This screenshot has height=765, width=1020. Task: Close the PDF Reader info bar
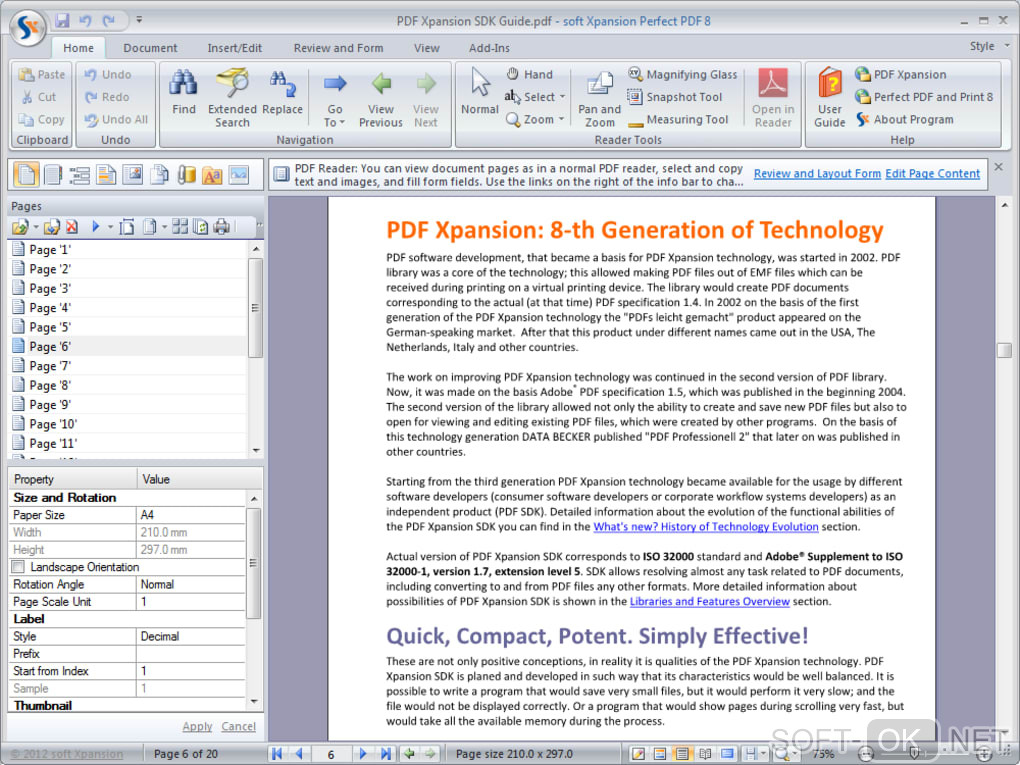999,167
